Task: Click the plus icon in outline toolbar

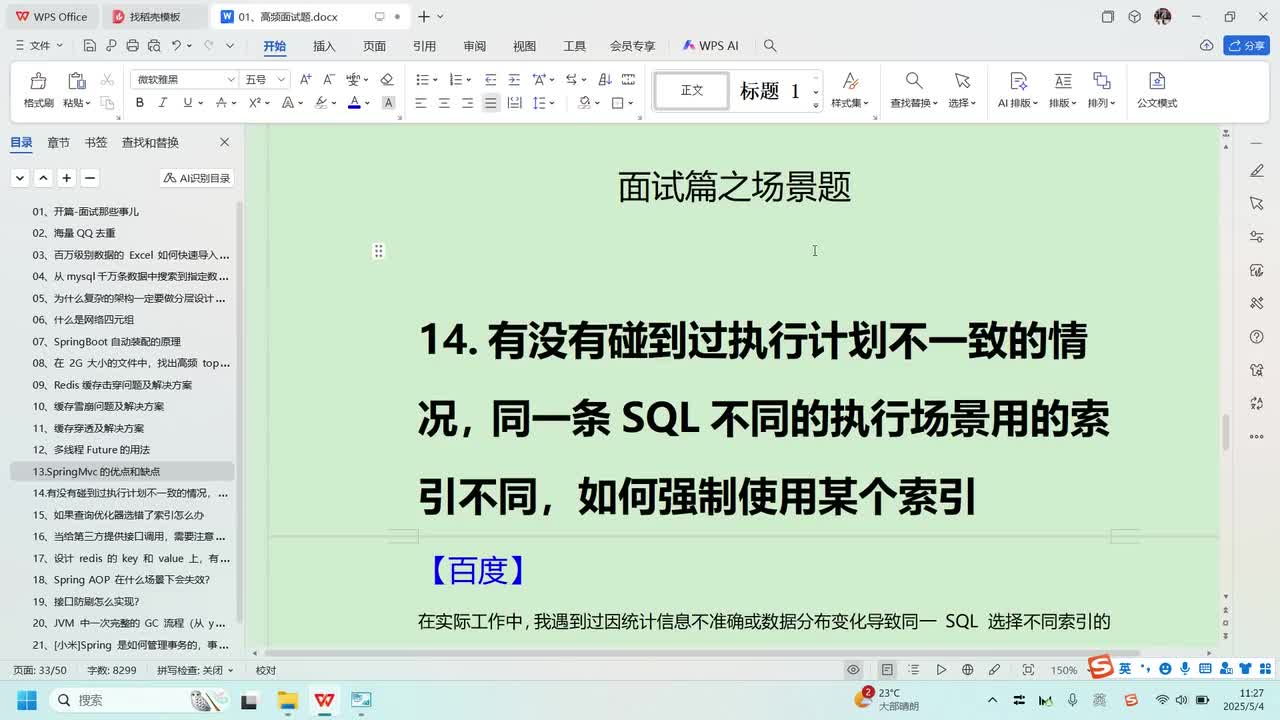Action: (x=66, y=178)
